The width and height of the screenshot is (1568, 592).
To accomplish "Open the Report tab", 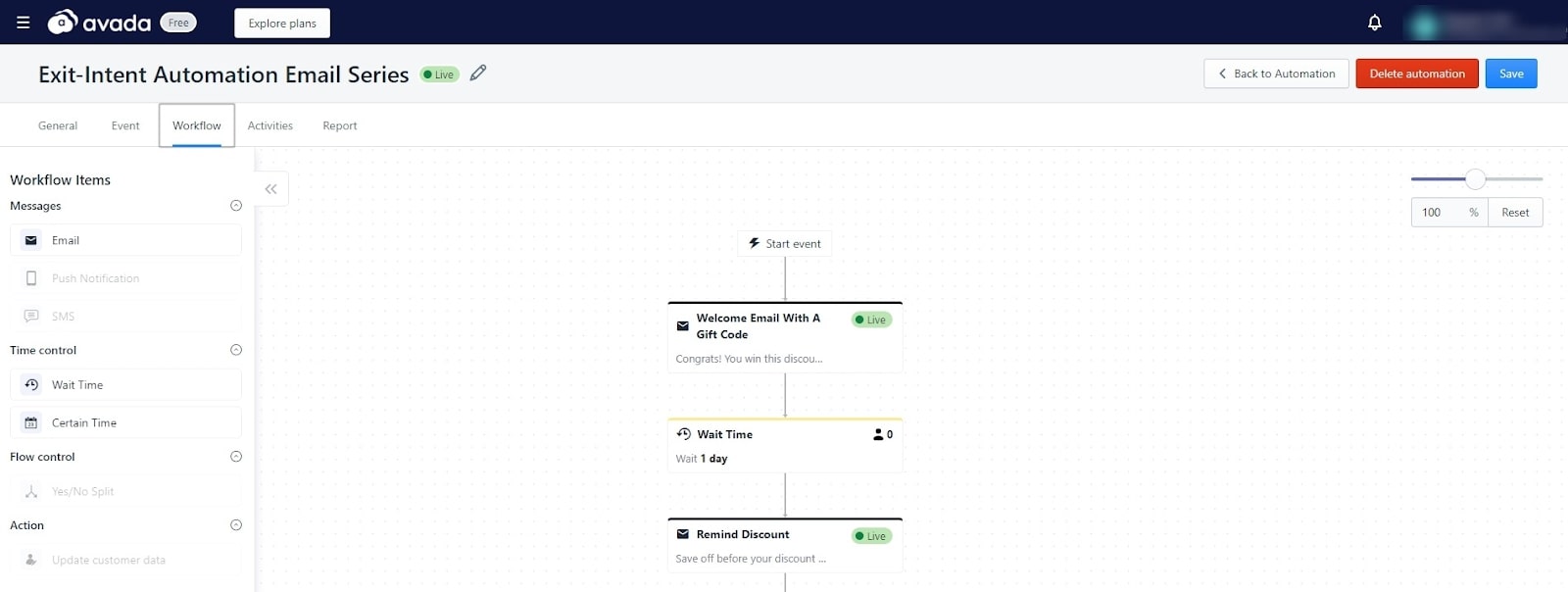I will coord(339,125).
